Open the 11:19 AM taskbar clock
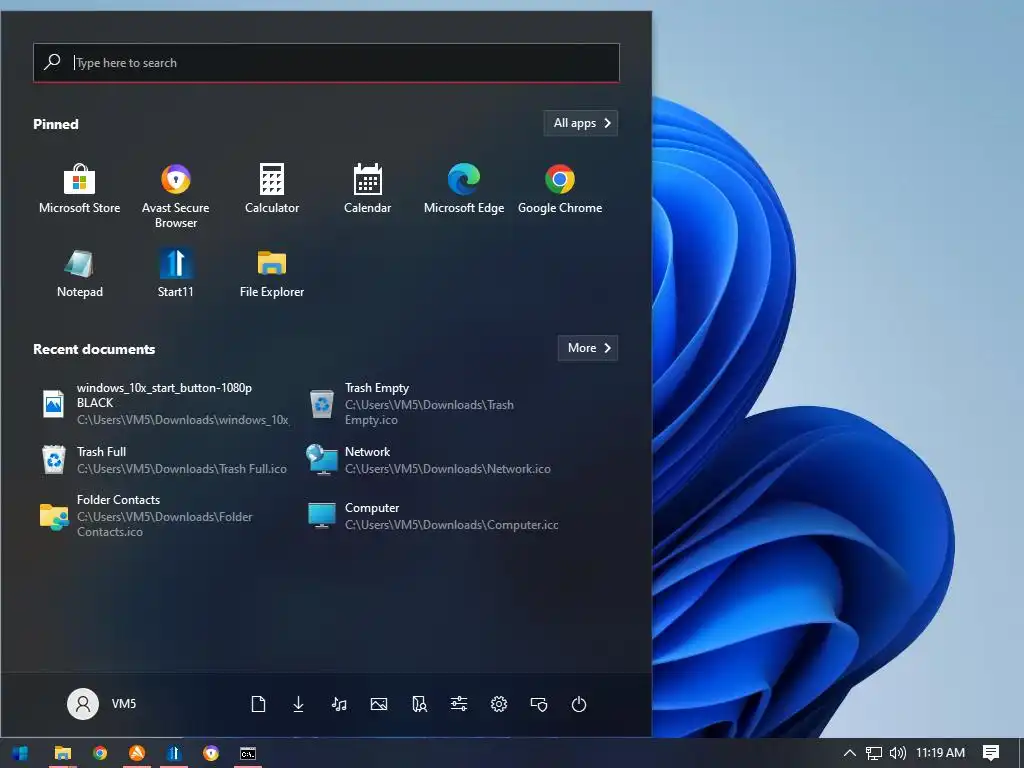The height and width of the screenshot is (768, 1024). [940, 752]
